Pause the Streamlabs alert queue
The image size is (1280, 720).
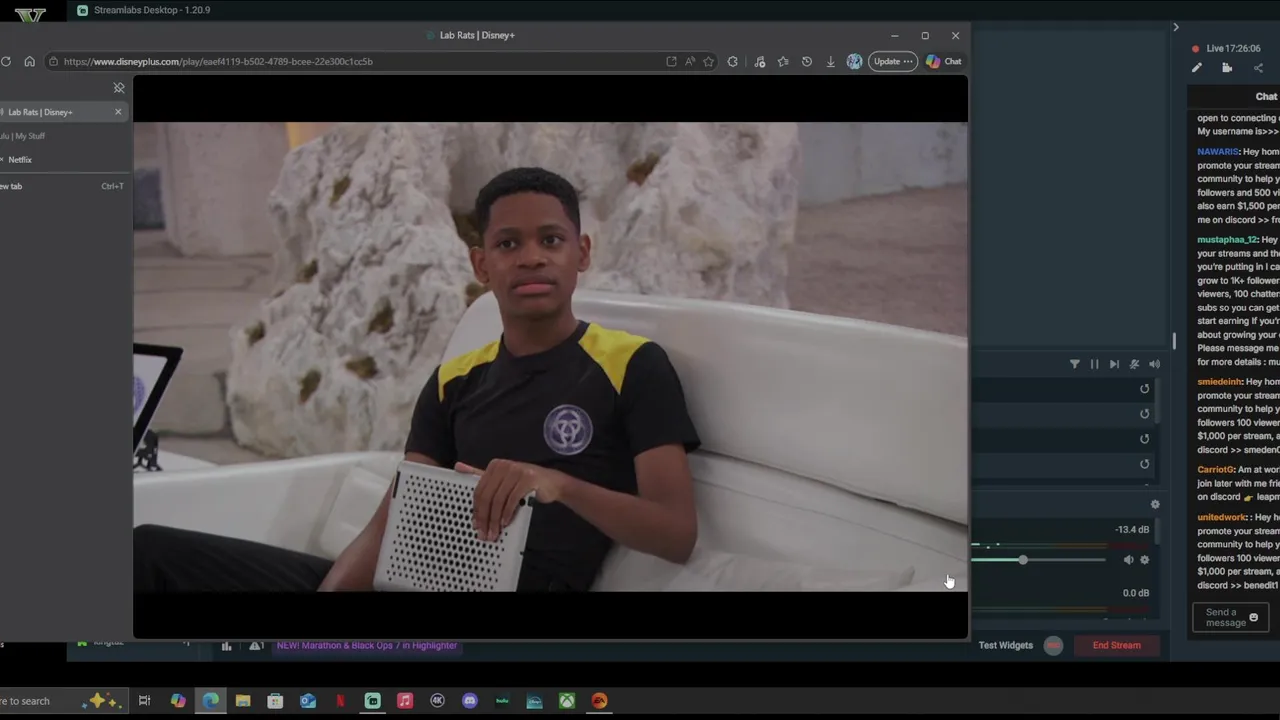[1094, 364]
